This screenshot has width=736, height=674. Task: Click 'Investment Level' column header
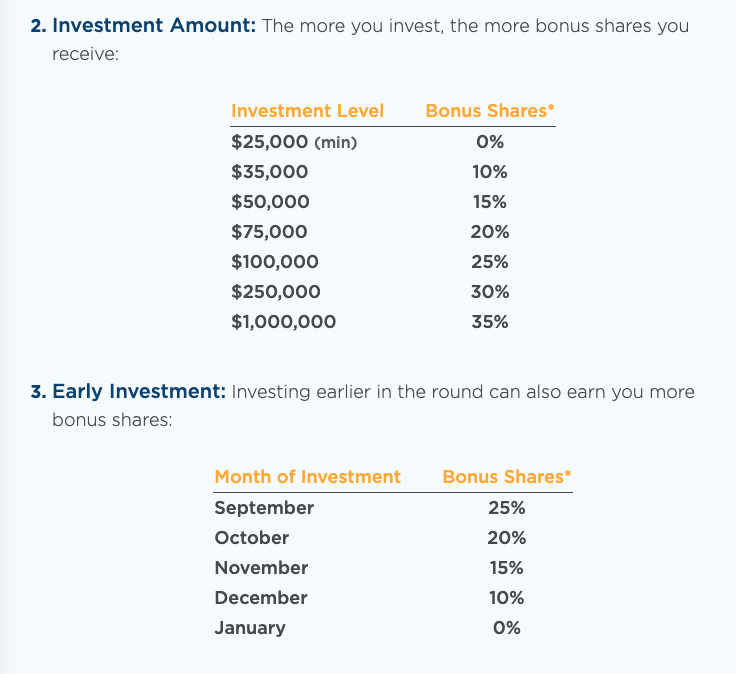tap(307, 111)
